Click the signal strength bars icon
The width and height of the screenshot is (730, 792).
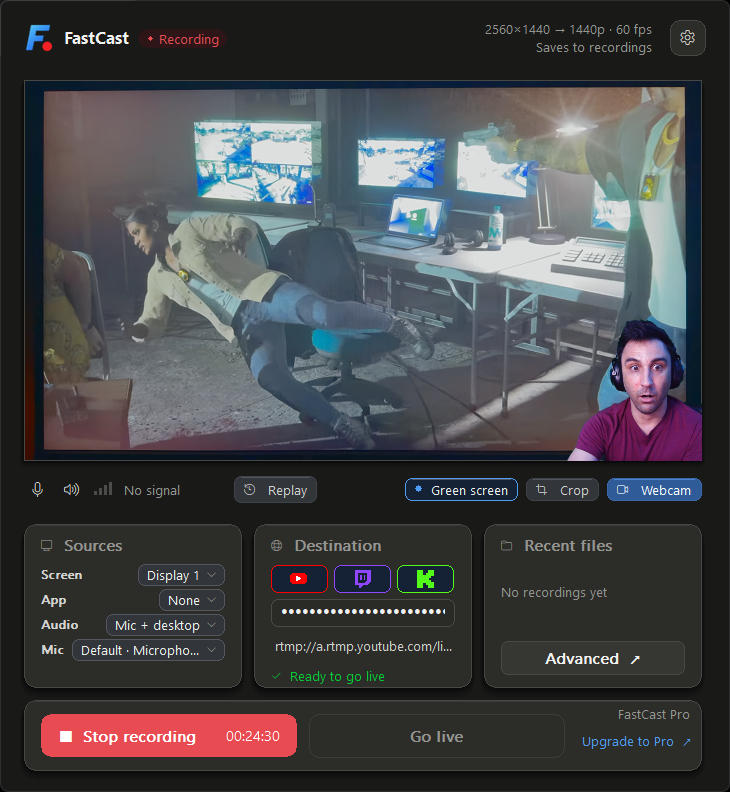click(x=103, y=489)
